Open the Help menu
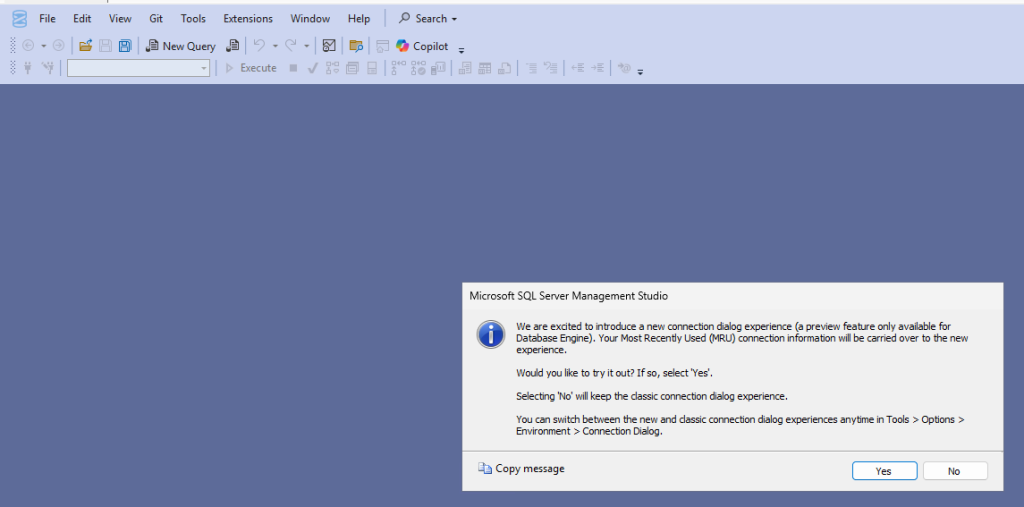The image size is (1024, 507). click(359, 18)
